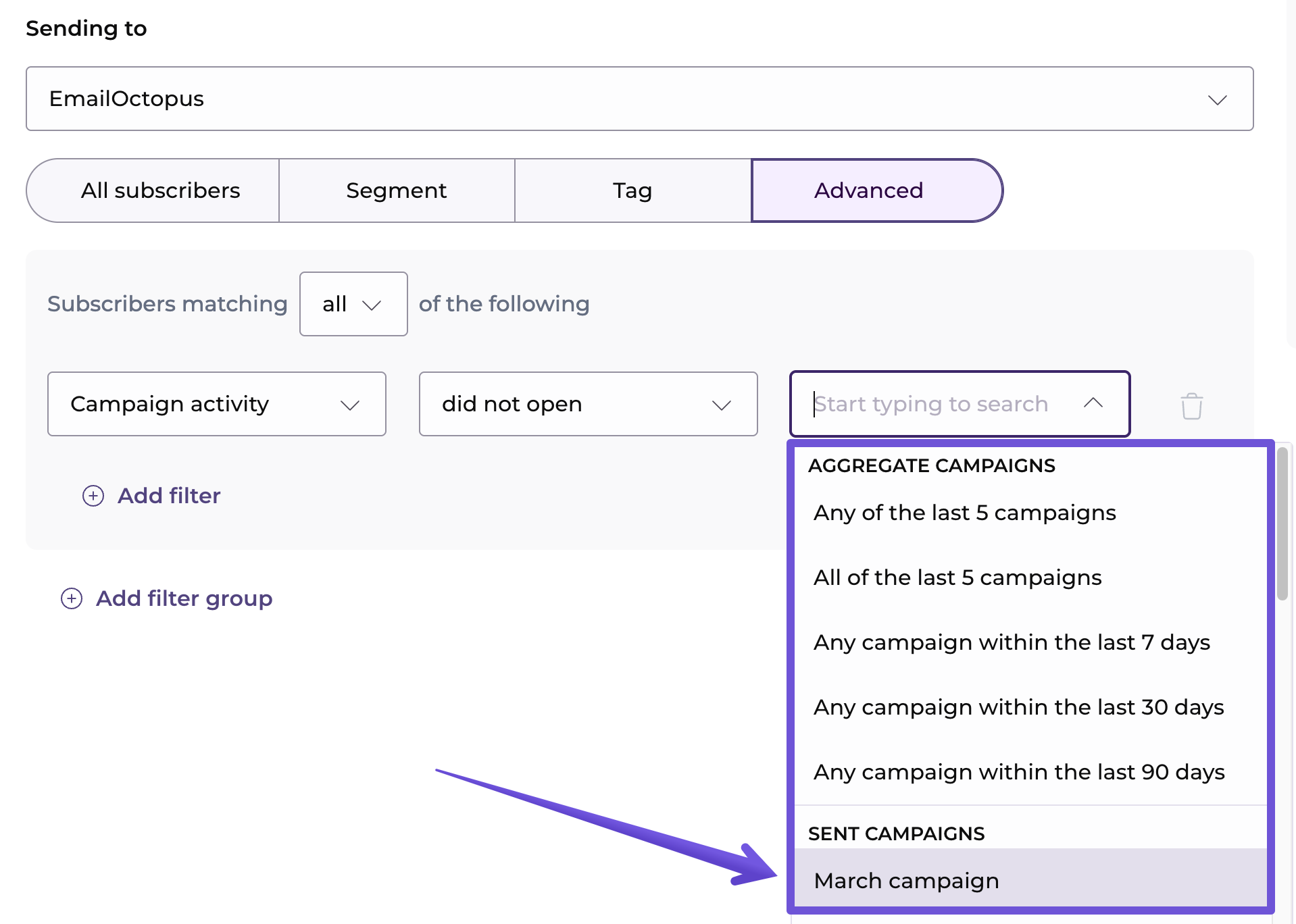The image size is (1296, 924).
Task: Switch to the All subscribers tab
Action: (160, 190)
